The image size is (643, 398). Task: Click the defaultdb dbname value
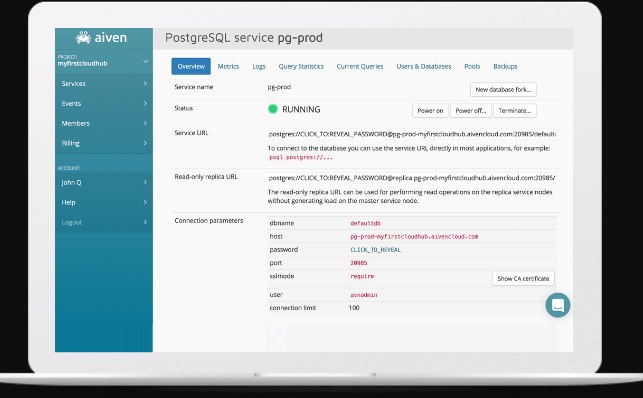(x=365, y=223)
